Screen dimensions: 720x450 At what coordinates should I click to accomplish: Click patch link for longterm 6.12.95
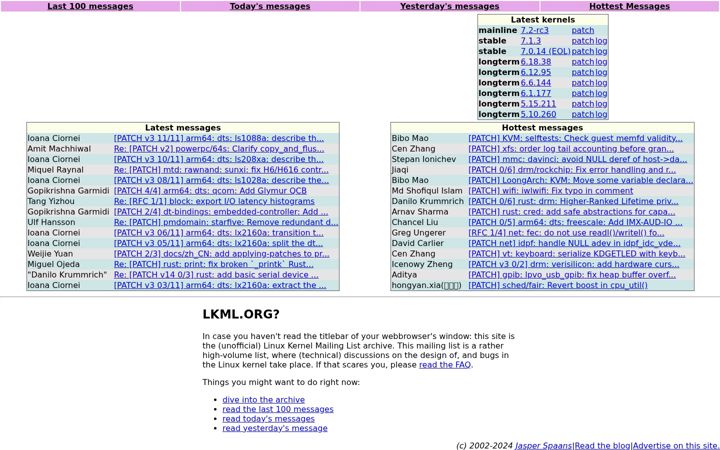tap(583, 73)
